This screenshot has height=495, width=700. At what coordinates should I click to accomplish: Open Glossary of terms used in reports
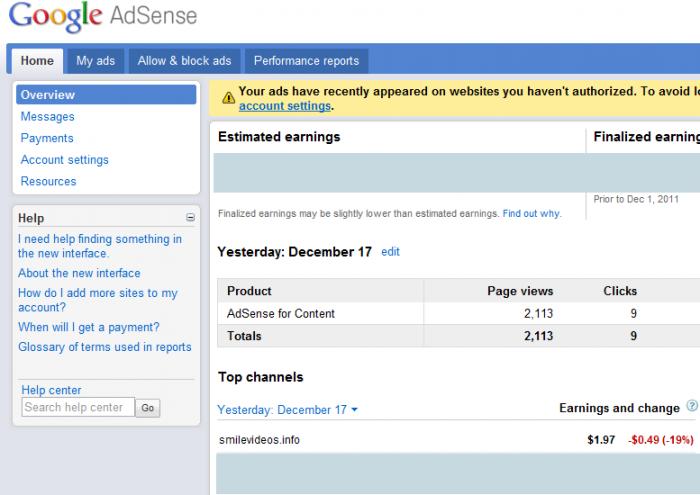[x=104, y=347]
